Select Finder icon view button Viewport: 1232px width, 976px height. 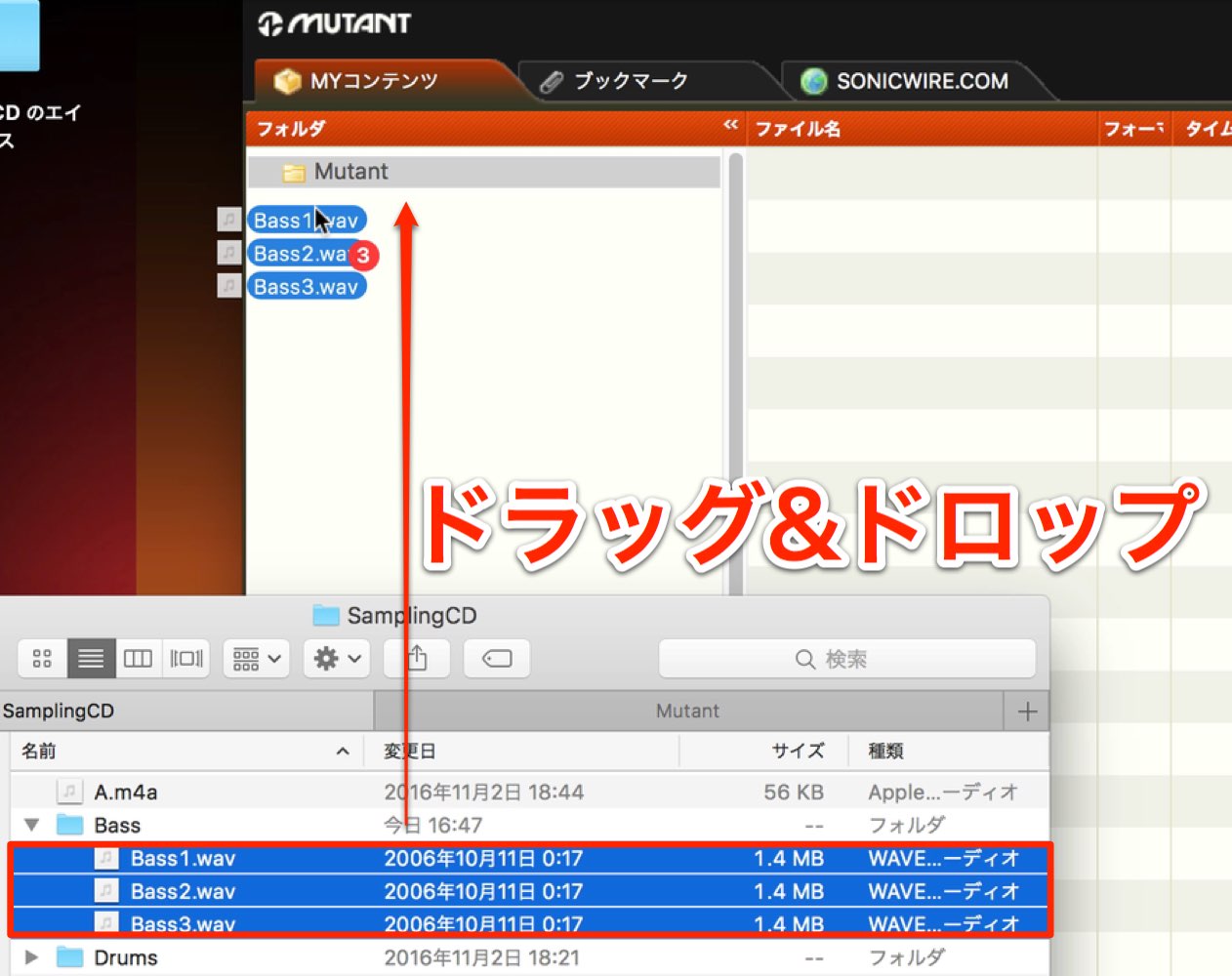pyautogui.click(x=42, y=659)
